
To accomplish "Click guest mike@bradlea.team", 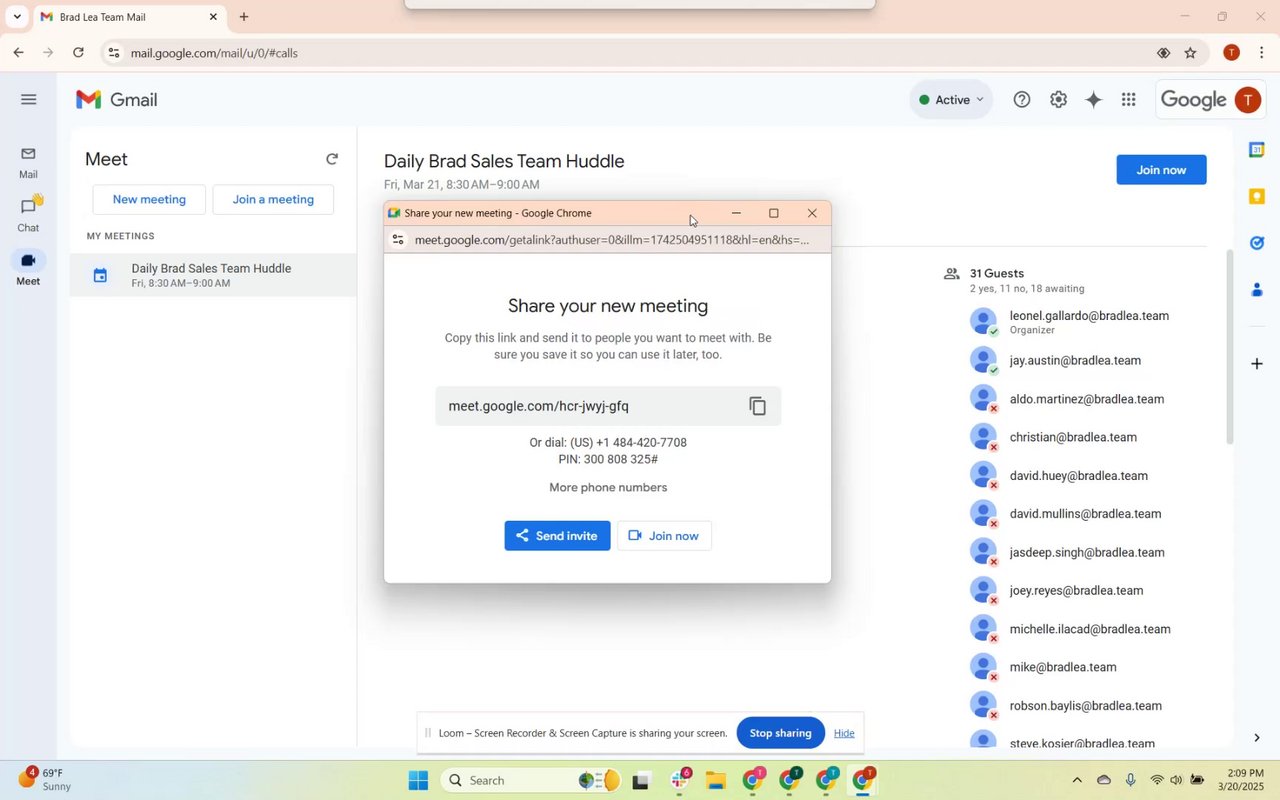I will [x=1063, y=667].
